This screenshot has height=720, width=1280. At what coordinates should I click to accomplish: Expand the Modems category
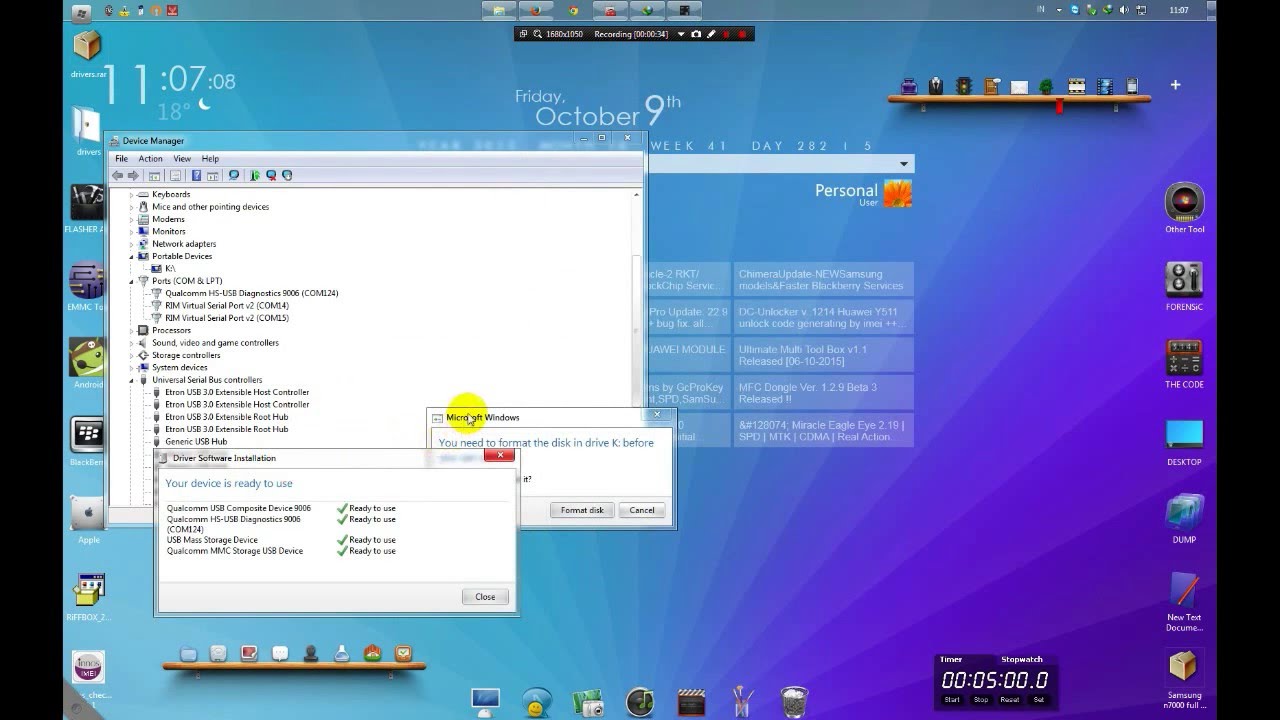coord(131,219)
